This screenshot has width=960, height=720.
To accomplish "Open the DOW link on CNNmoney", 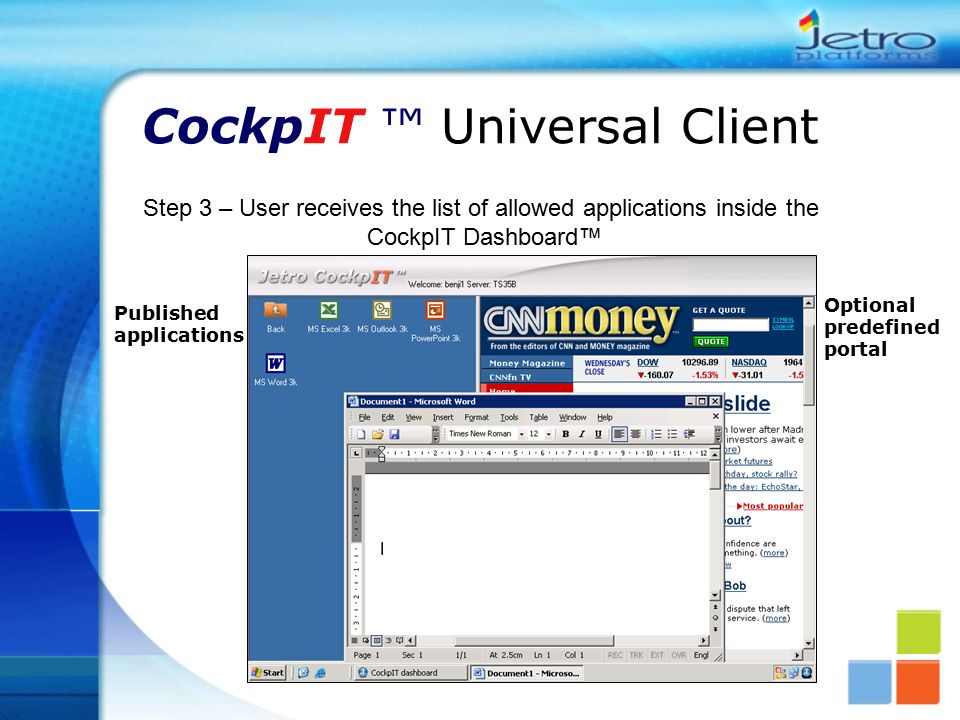I will [647, 362].
